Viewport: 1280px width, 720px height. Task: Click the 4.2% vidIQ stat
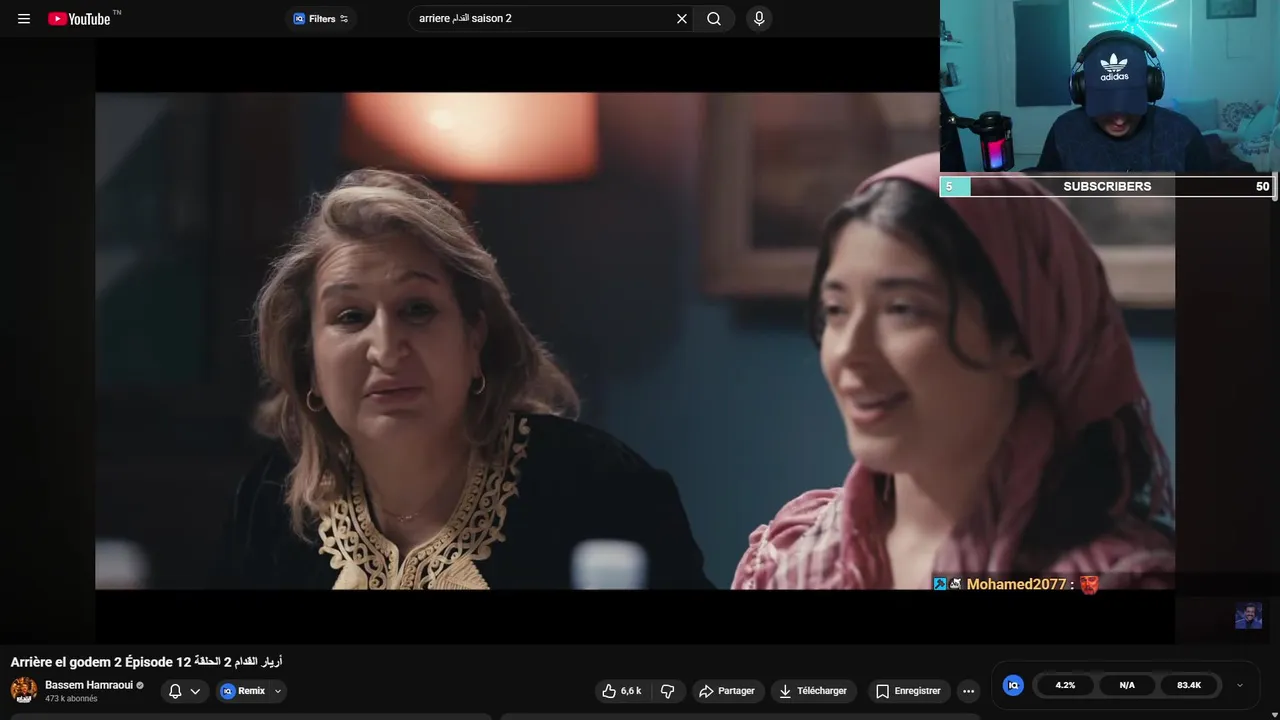[x=1065, y=685]
